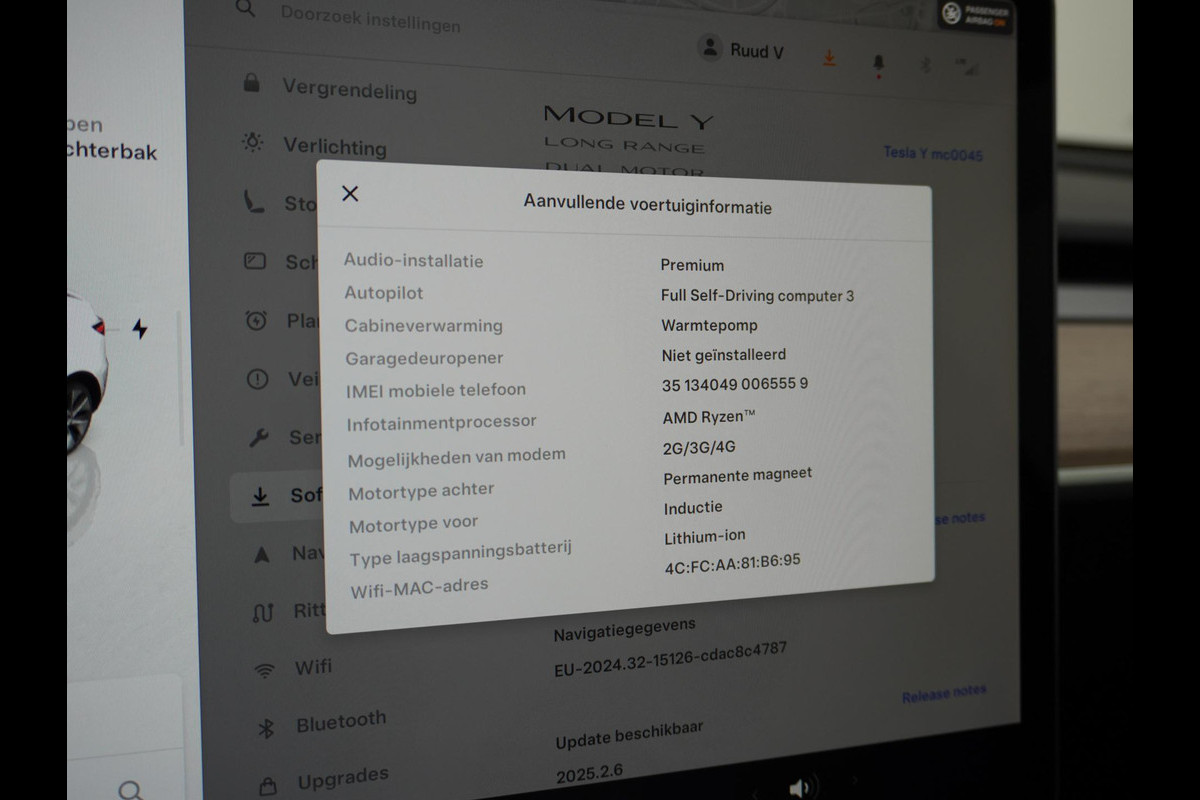Click Full Self-Driving computer 3
The image size is (1200, 800).
pyautogui.click(x=757, y=295)
